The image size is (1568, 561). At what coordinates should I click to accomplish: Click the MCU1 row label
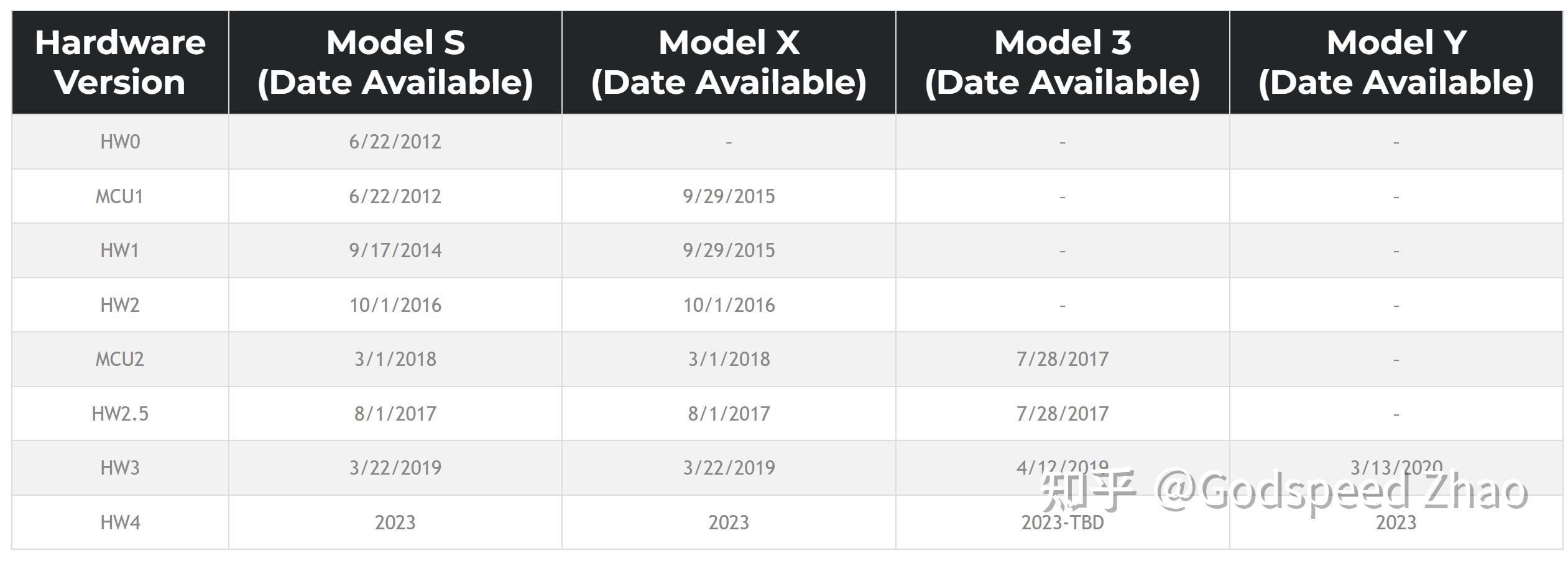click(119, 196)
